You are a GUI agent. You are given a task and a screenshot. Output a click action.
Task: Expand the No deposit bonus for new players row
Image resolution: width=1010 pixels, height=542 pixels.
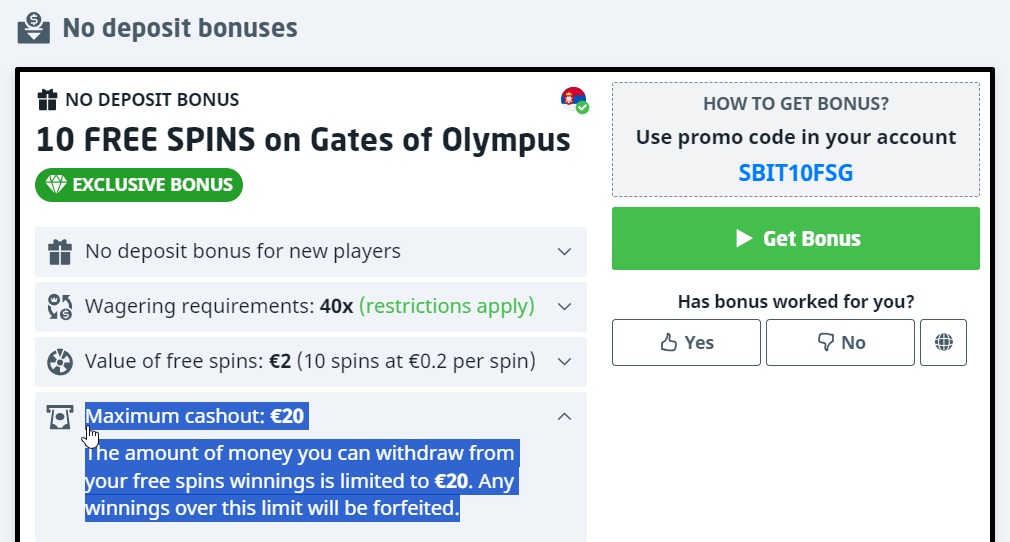coord(564,252)
